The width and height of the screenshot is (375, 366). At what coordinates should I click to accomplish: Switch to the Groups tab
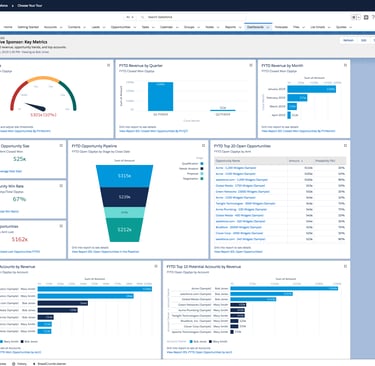click(189, 27)
